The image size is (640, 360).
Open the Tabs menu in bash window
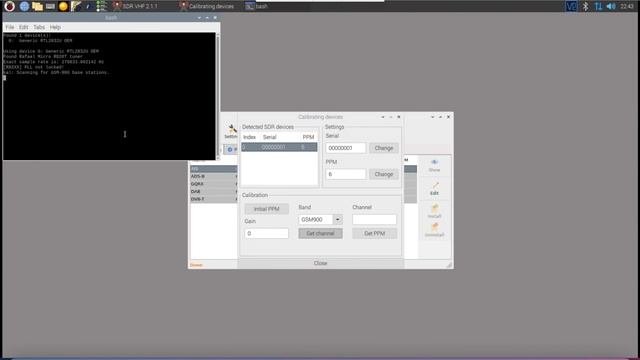39,27
